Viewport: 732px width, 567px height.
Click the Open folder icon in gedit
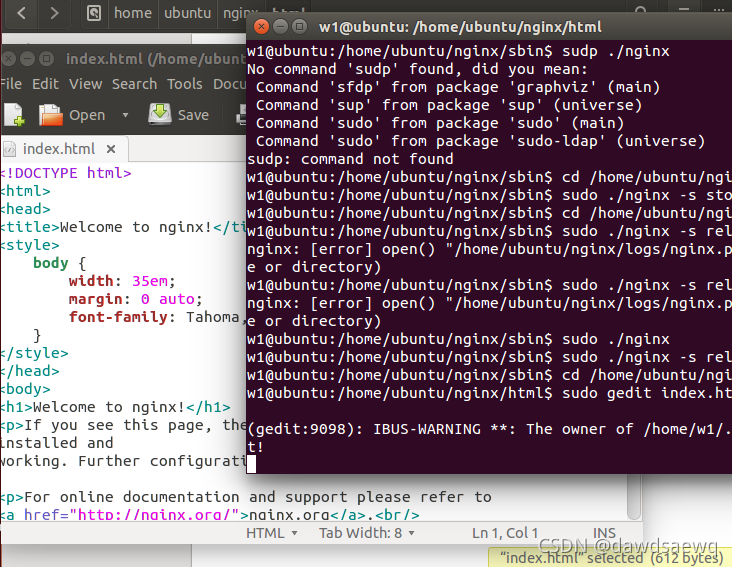(50, 115)
